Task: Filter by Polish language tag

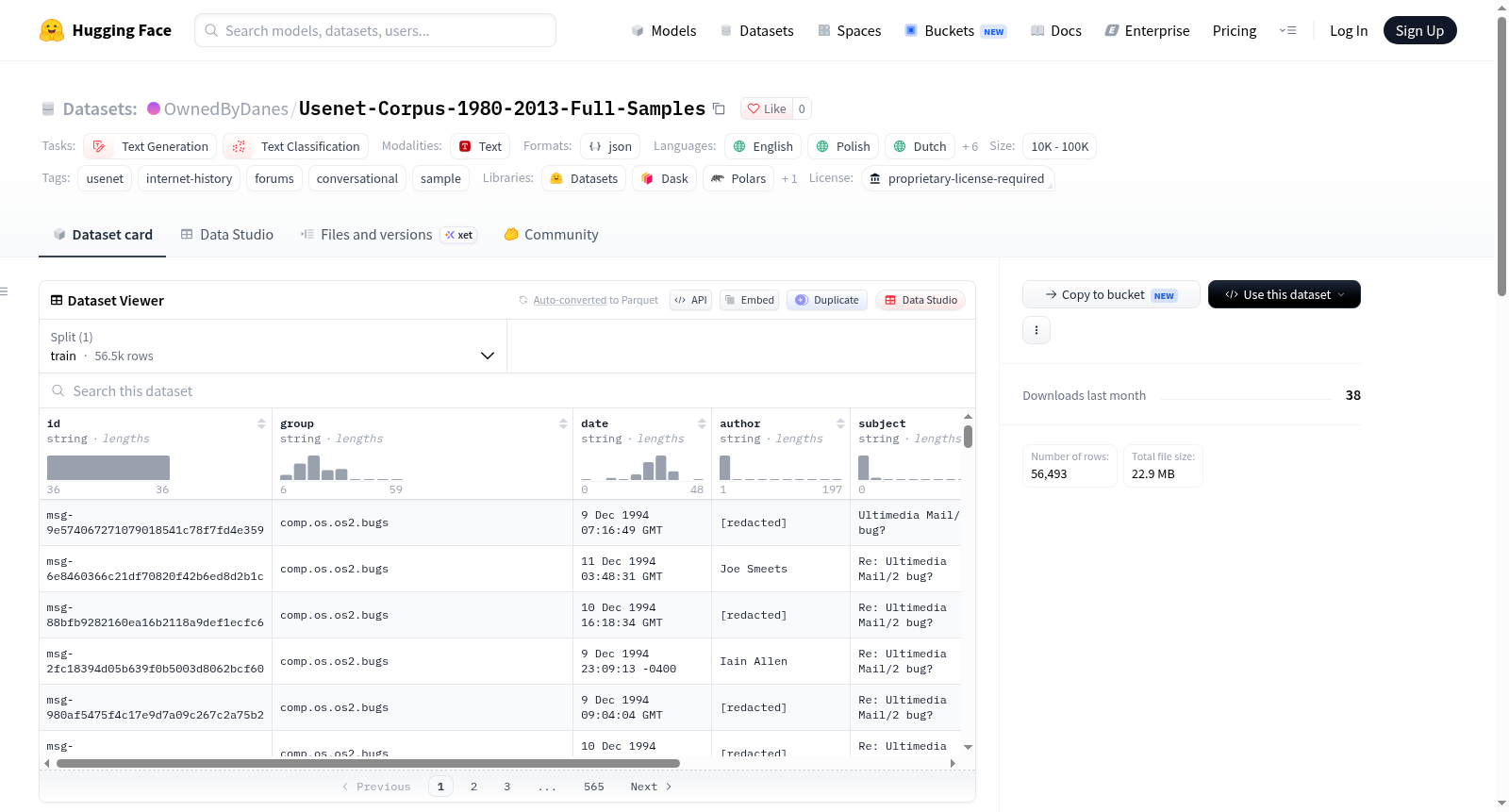Action: [x=843, y=146]
